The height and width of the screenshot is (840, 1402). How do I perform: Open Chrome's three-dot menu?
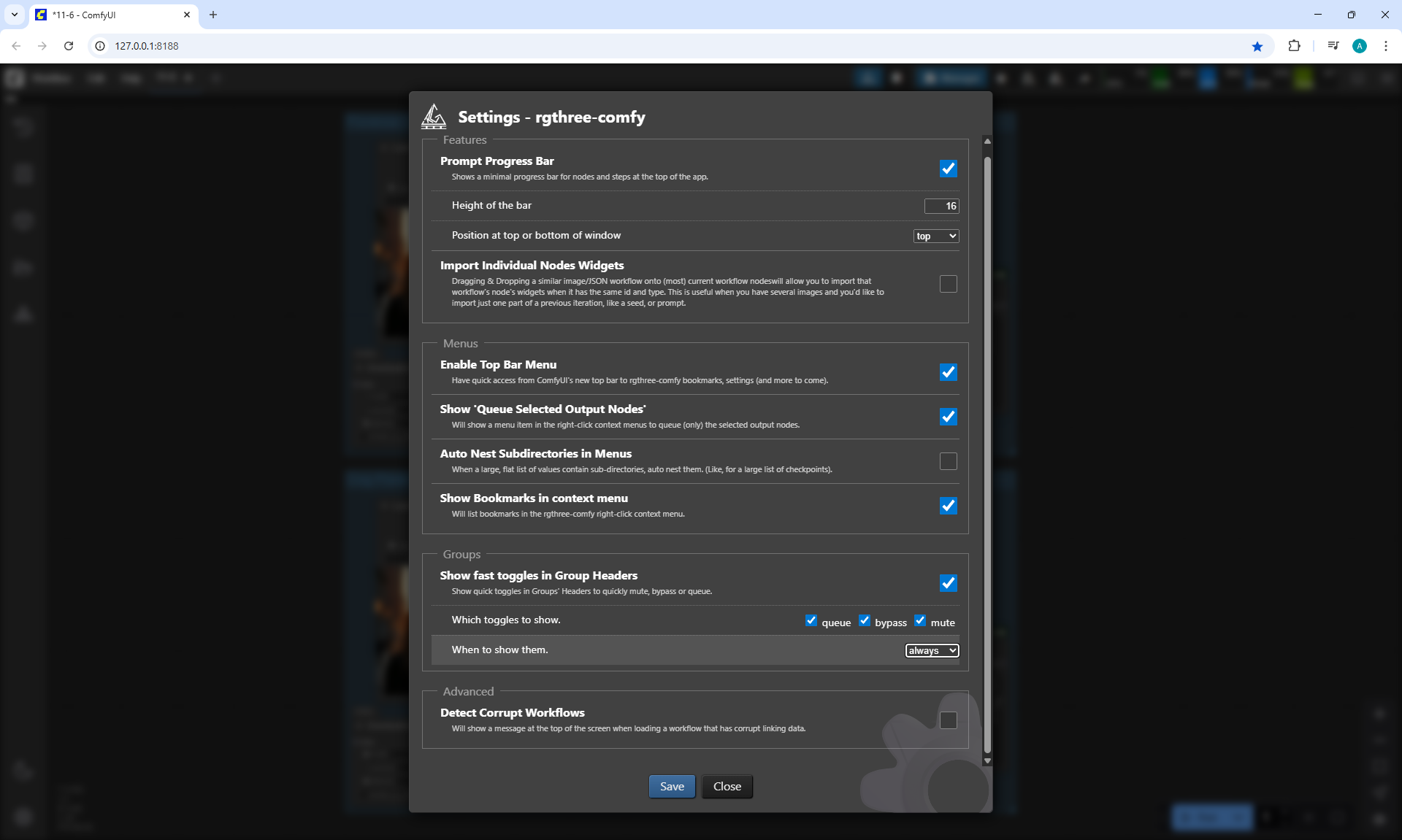point(1385,46)
